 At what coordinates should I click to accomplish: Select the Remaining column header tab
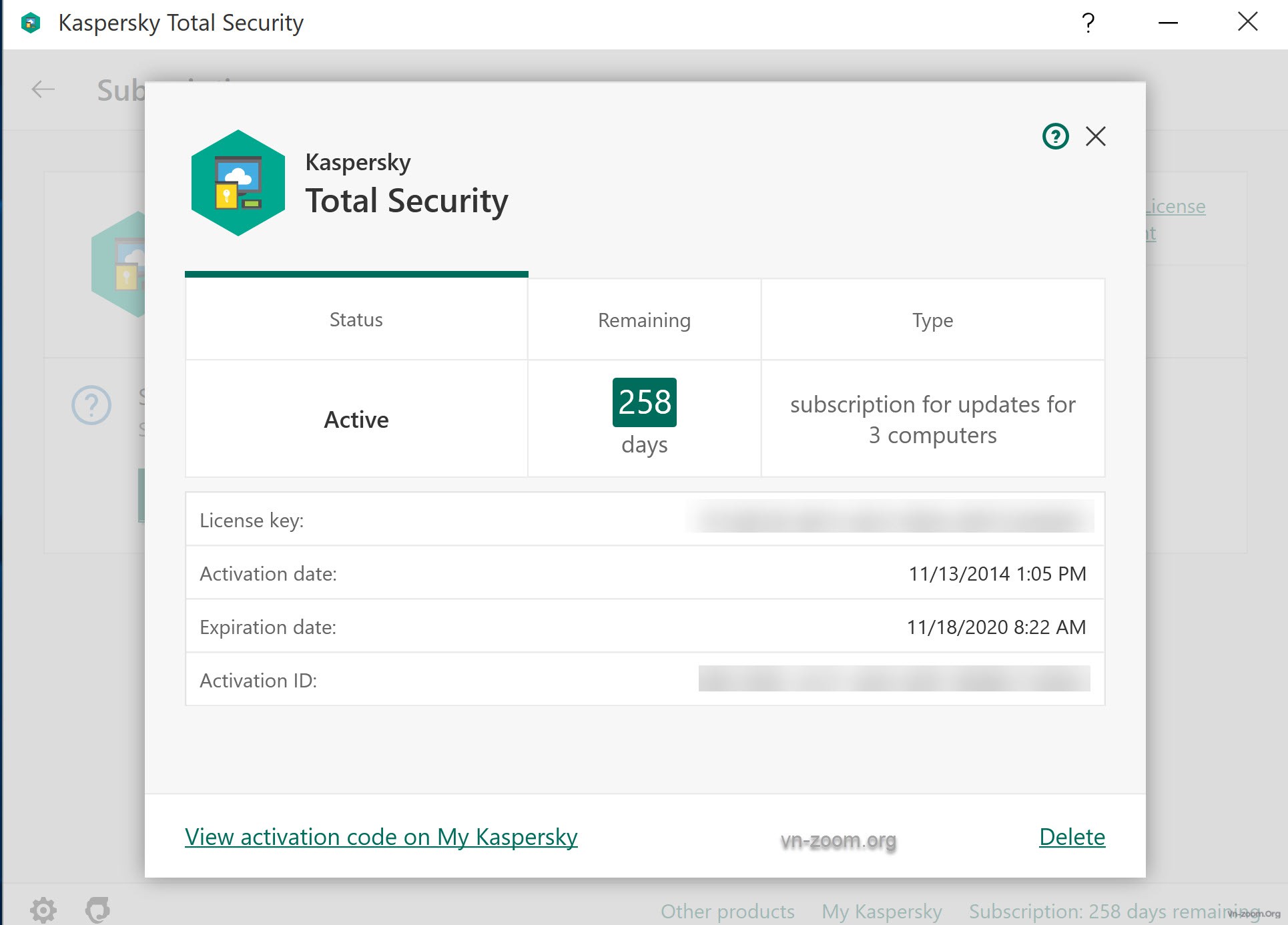click(645, 320)
